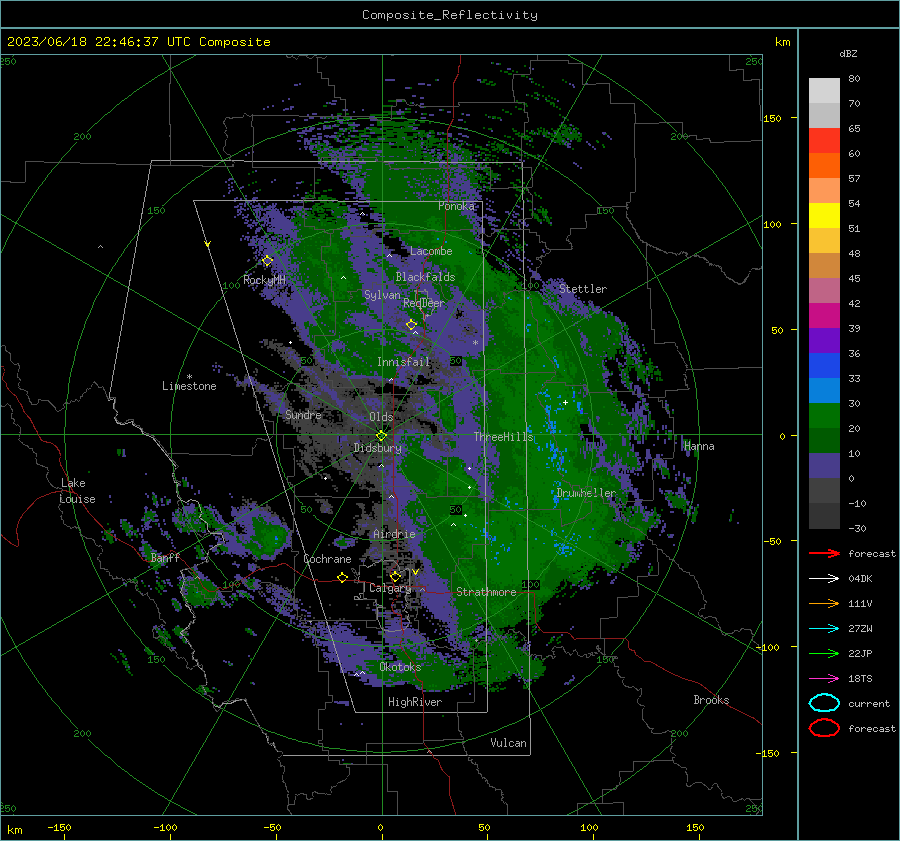900x841 pixels.
Task: Click the Composite_Reflectivity title
Action: (x=449, y=15)
